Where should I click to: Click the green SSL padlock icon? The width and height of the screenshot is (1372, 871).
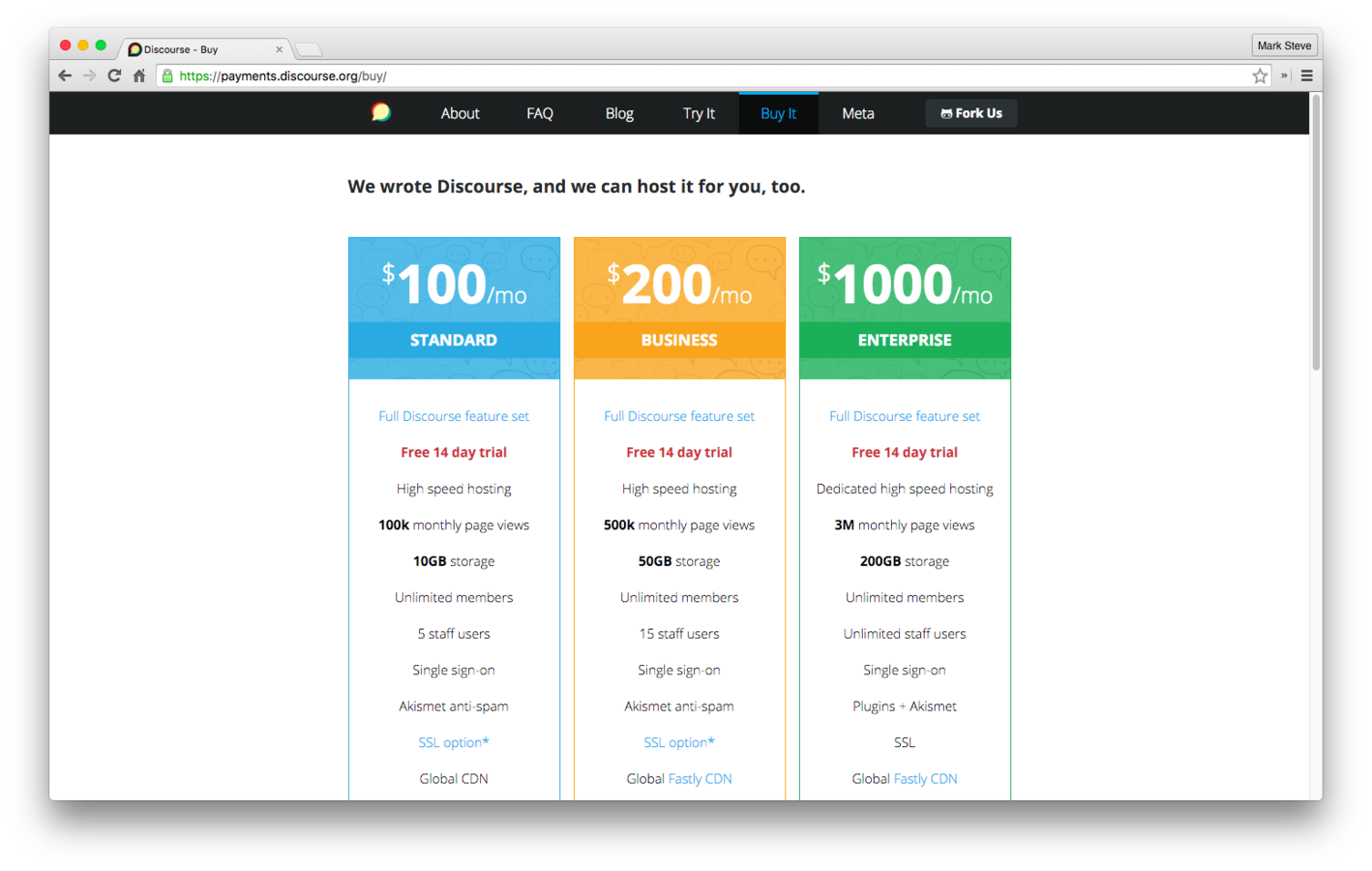(x=167, y=75)
